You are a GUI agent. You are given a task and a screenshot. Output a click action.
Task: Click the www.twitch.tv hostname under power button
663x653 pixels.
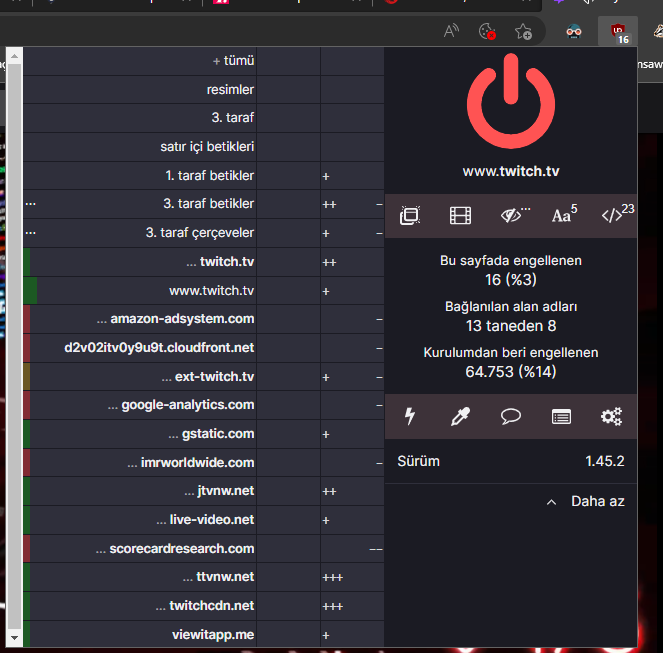coord(511,171)
